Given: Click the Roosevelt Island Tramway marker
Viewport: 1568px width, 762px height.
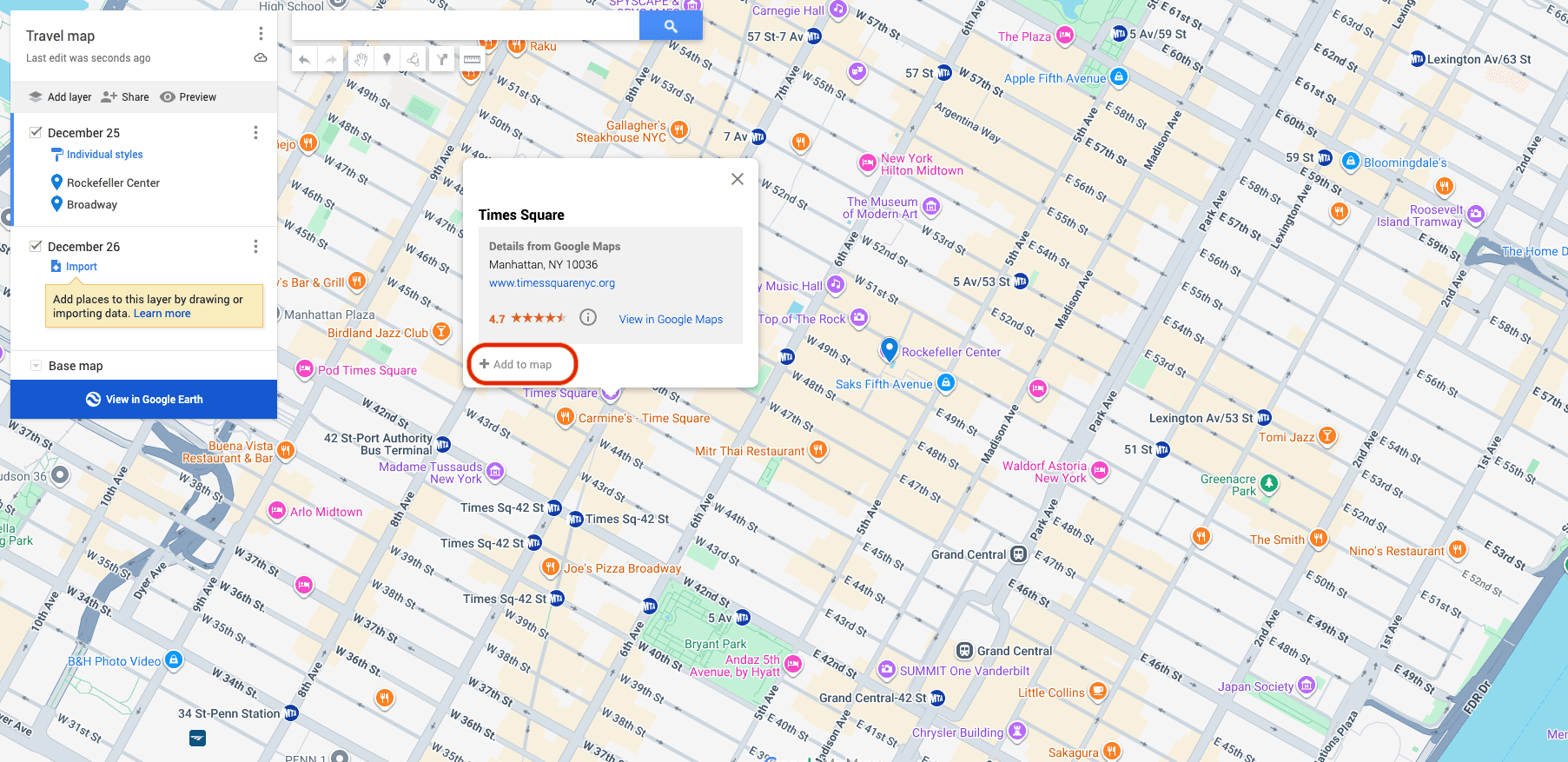Looking at the screenshot, I should (1476, 214).
